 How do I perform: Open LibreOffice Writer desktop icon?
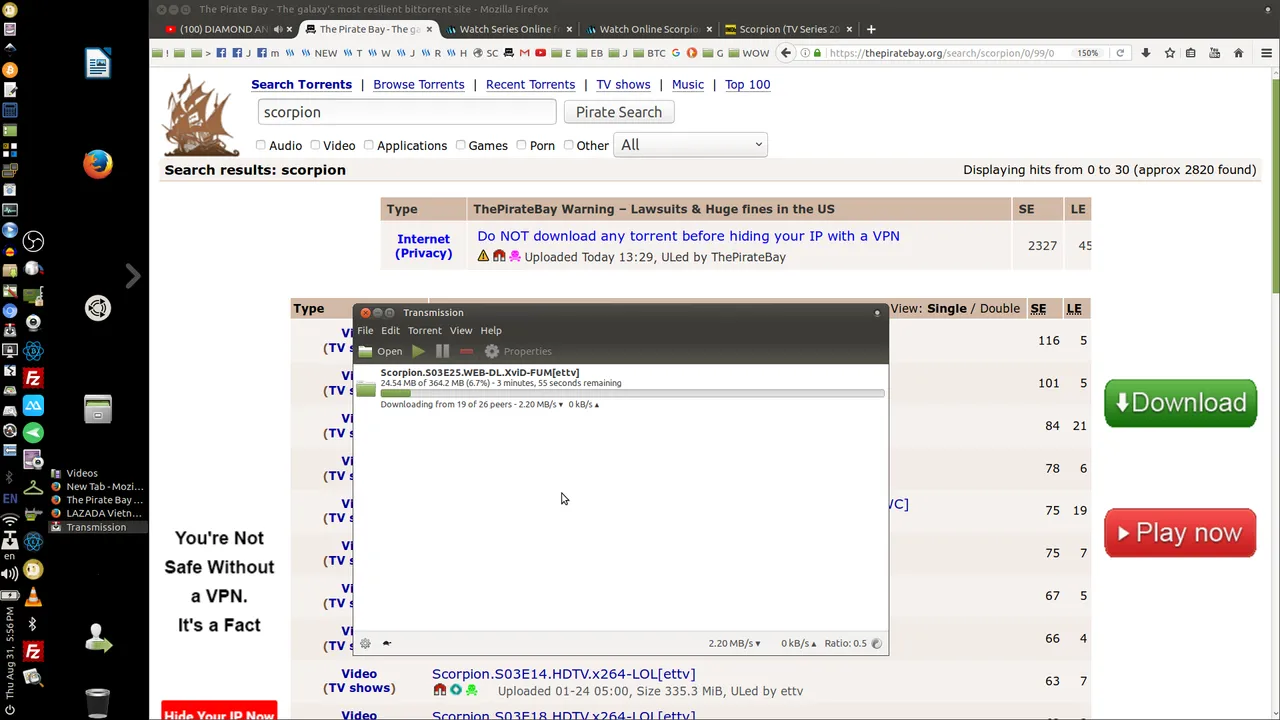pos(98,64)
